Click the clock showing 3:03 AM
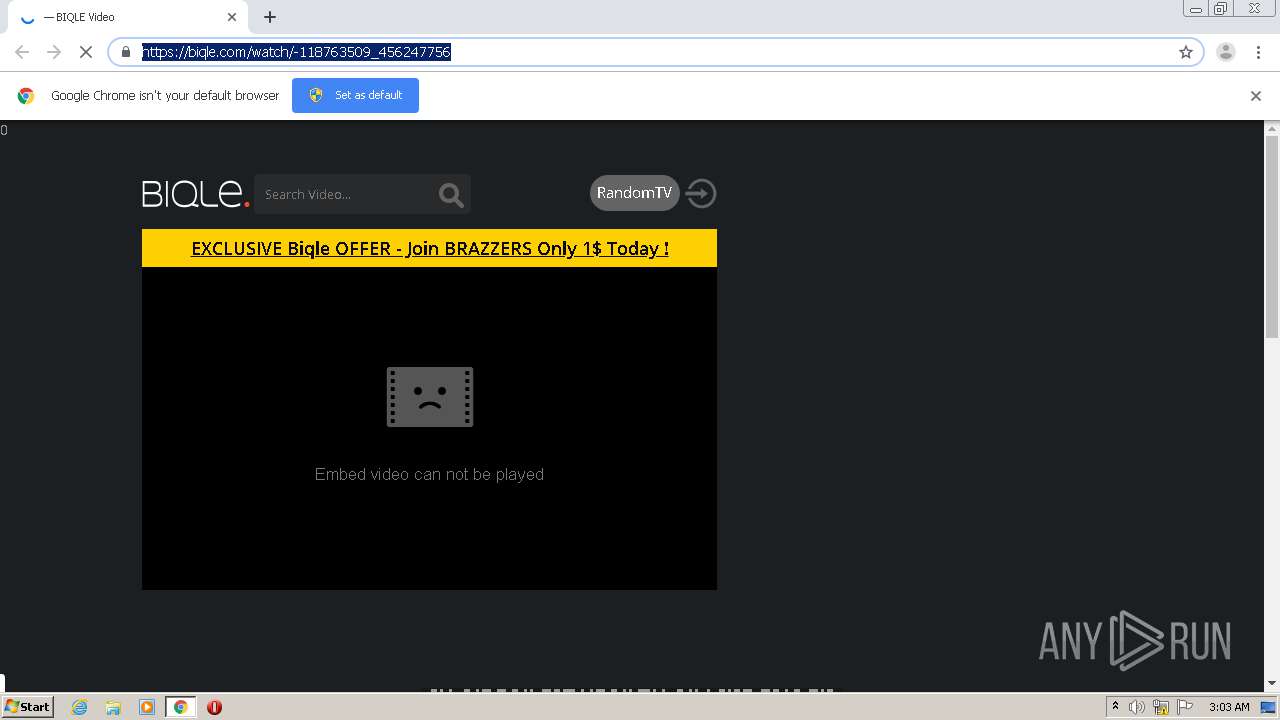The width and height of the screenshot is (1280, 720). (1229, 707)
